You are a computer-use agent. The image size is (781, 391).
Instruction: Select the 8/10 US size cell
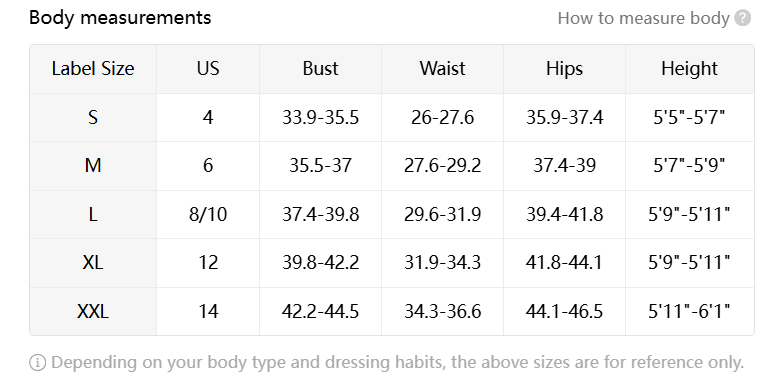point(208,214)
